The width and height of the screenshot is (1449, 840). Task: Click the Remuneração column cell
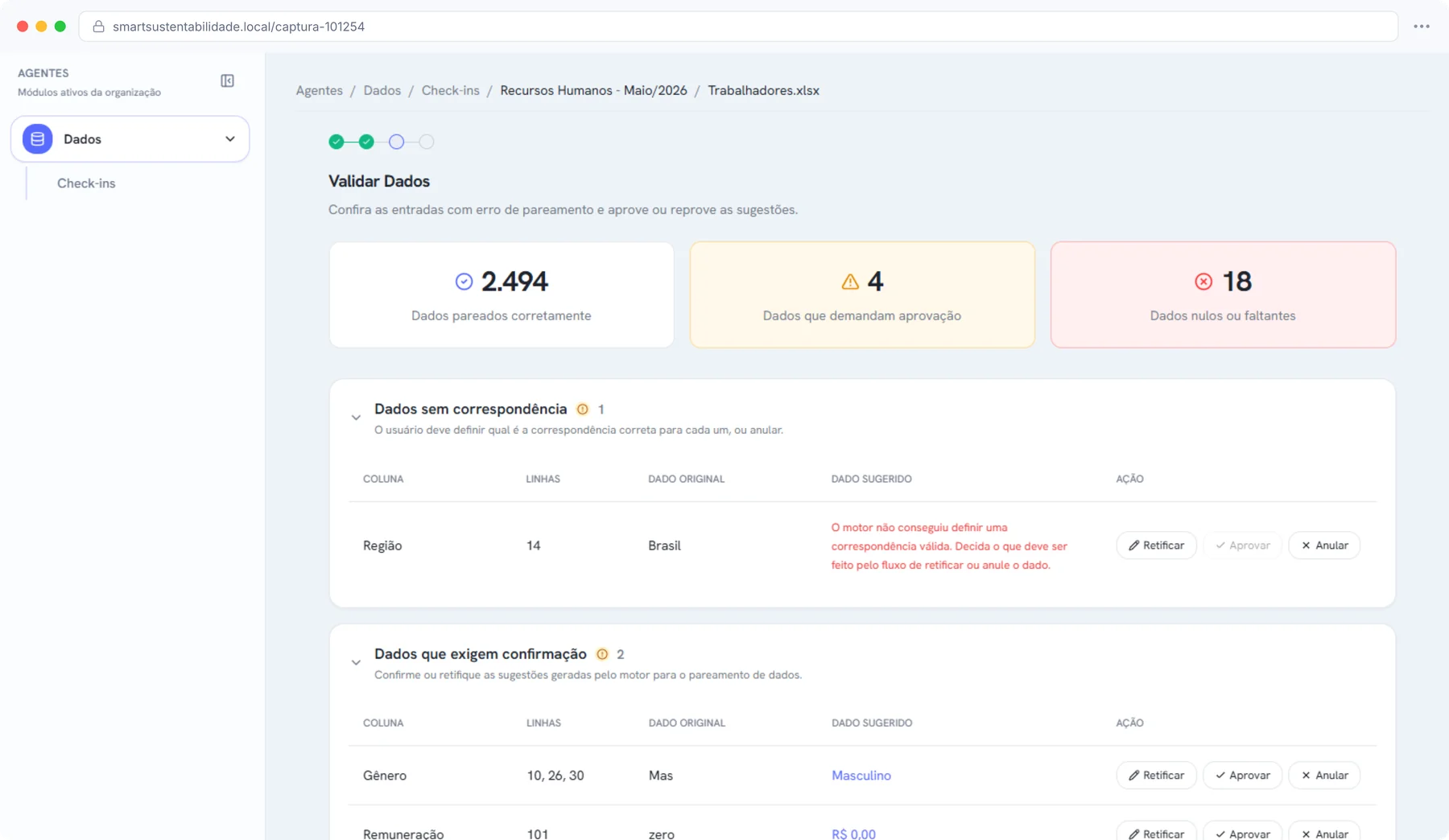tap(403, 834)
